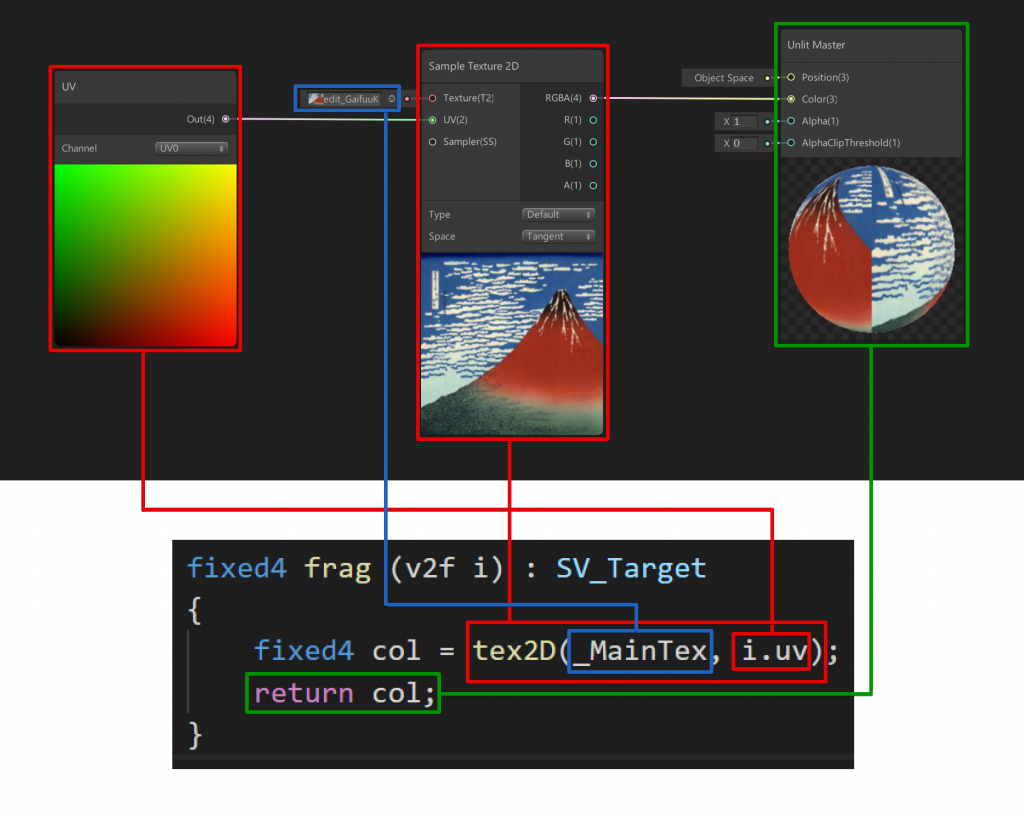Click the sphere preview in Unlit Master
Viewport: 1024px width, 814px height.
pos(870,250)
